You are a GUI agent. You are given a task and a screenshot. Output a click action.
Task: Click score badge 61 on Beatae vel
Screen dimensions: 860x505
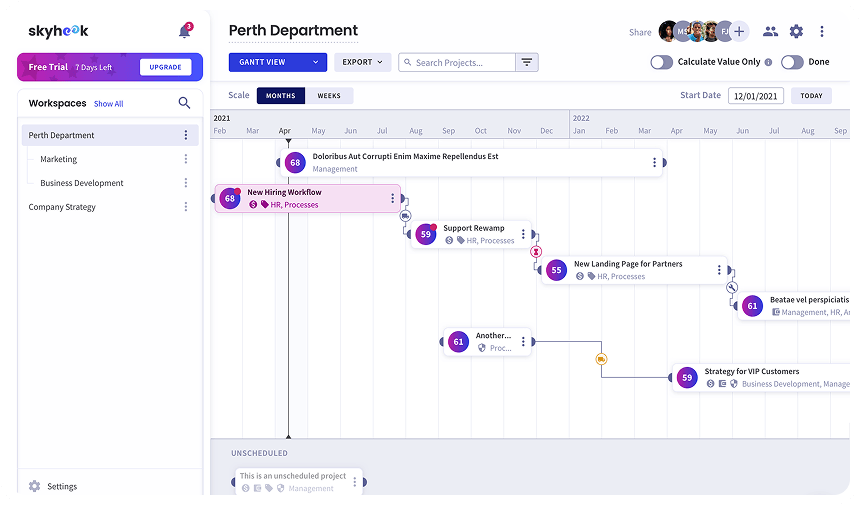(752, 306)
